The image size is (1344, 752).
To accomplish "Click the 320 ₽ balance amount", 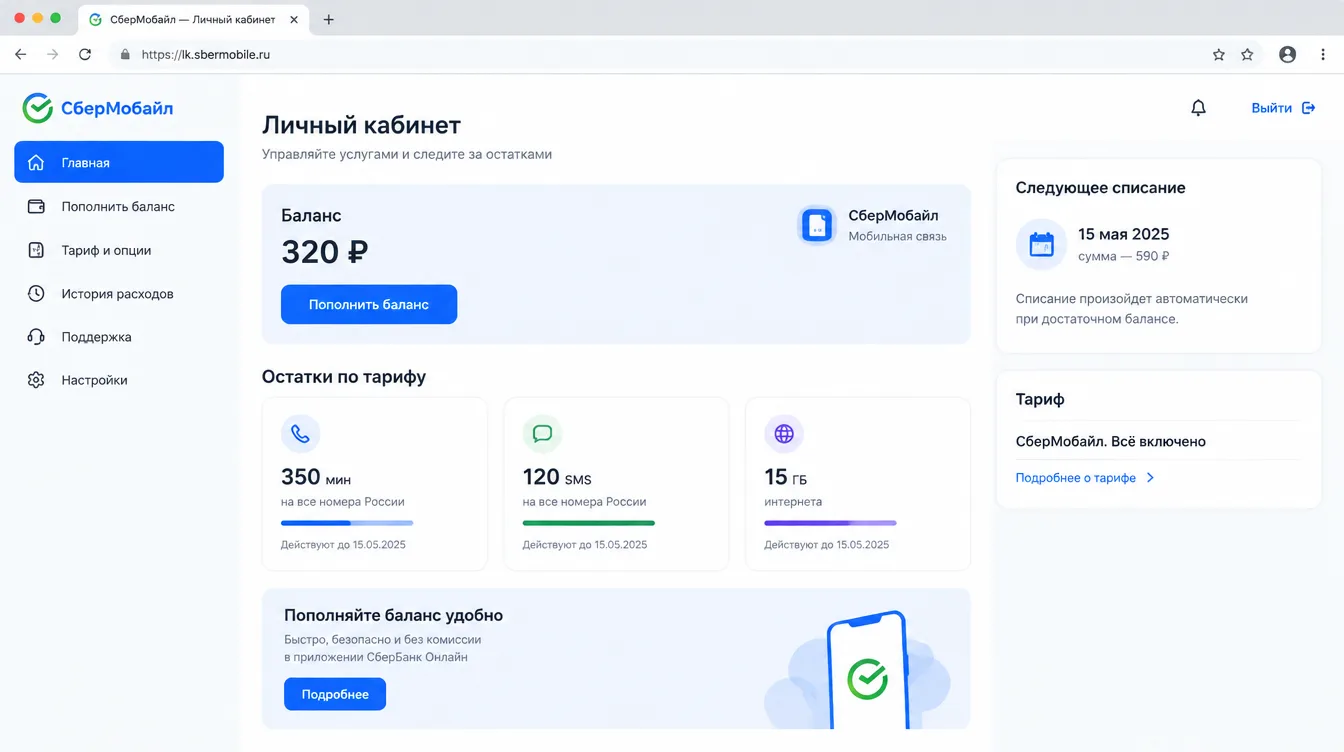I will [x=325, y=252].
